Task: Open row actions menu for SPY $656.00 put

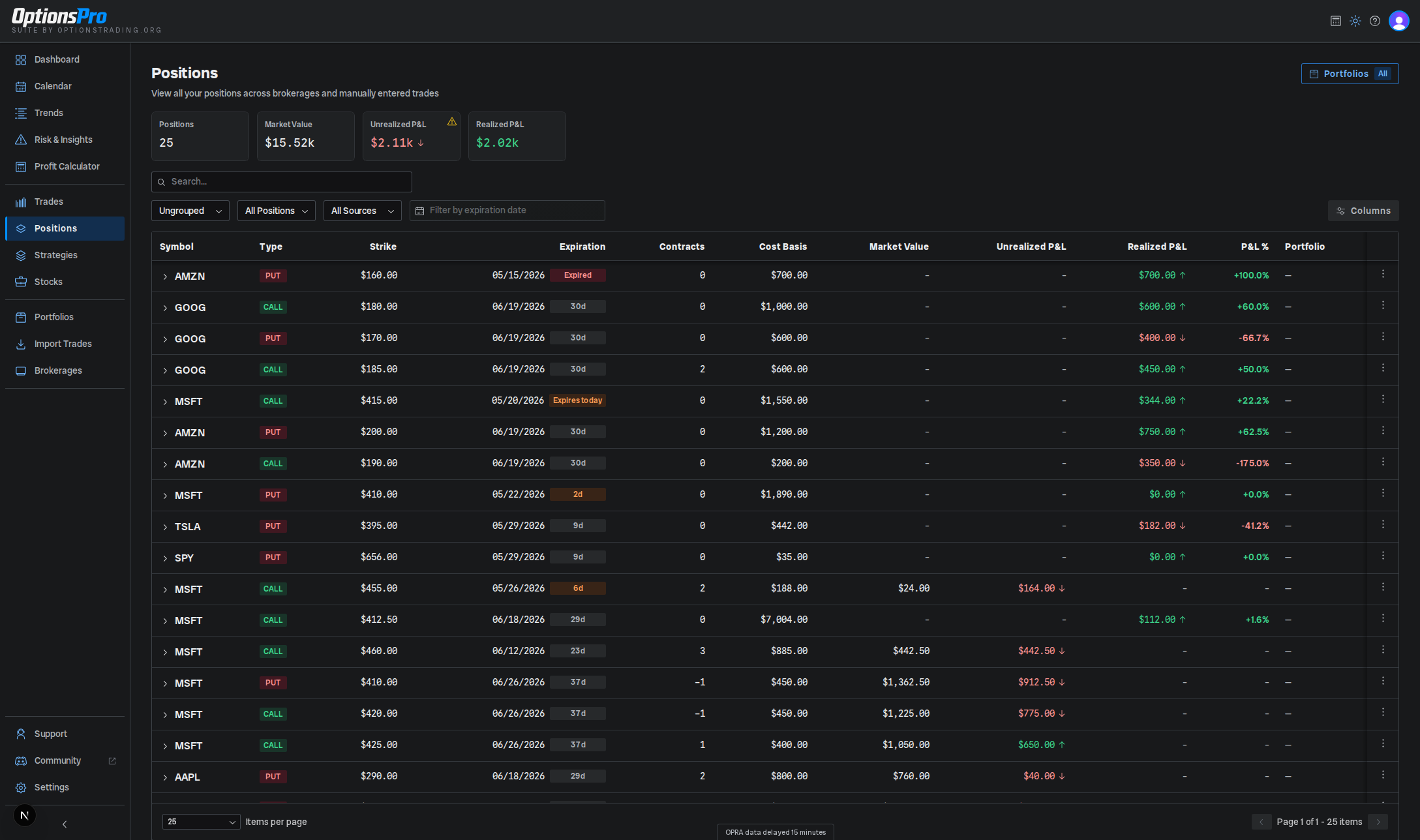Action: [x=1383, y=556]
